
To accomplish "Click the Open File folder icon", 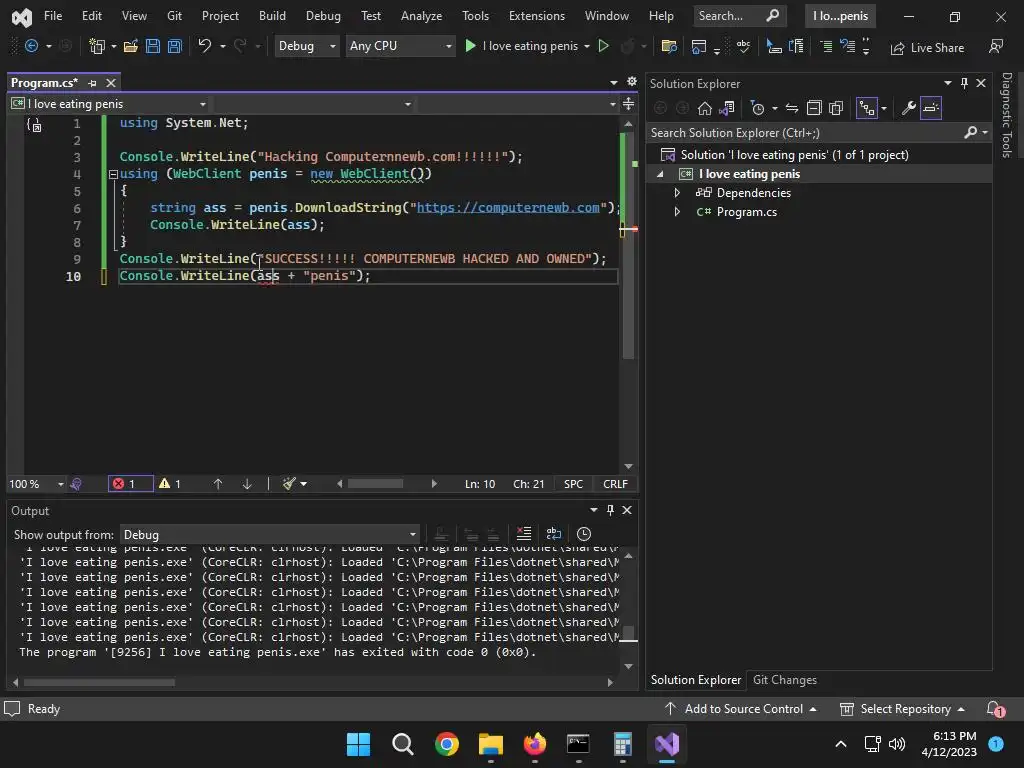I will [x=131, y=46].
